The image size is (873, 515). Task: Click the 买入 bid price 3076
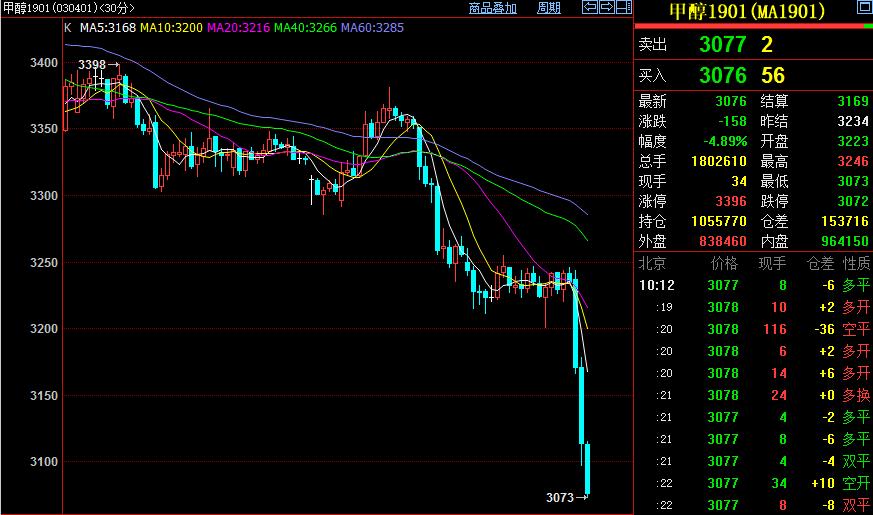(x=722, y=75)
